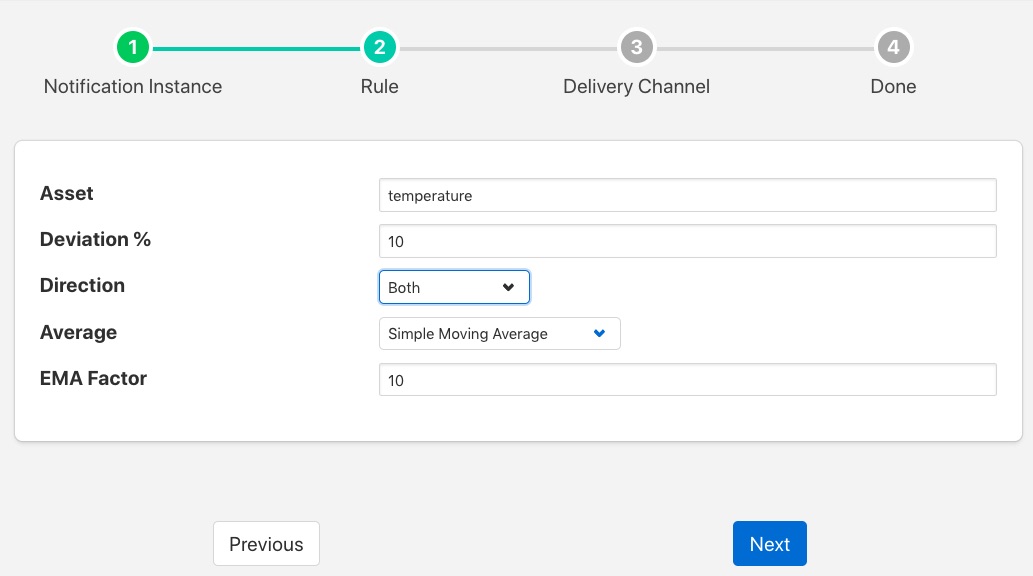Screen dimensions: 1033x576
Task: Focus the Deviation % input field
Action: [x=687, y=241]
